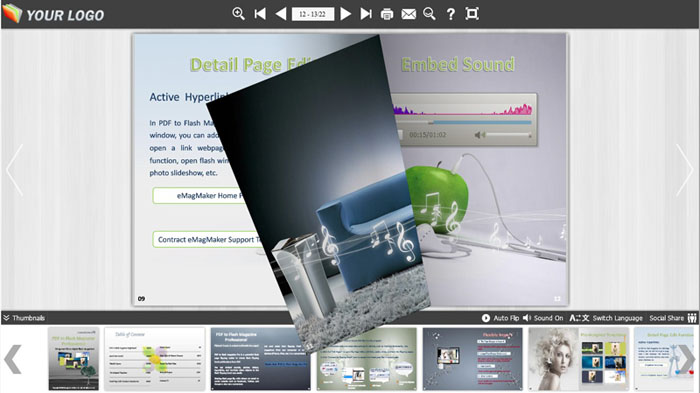Click the print icon

[x=387, y=14]
